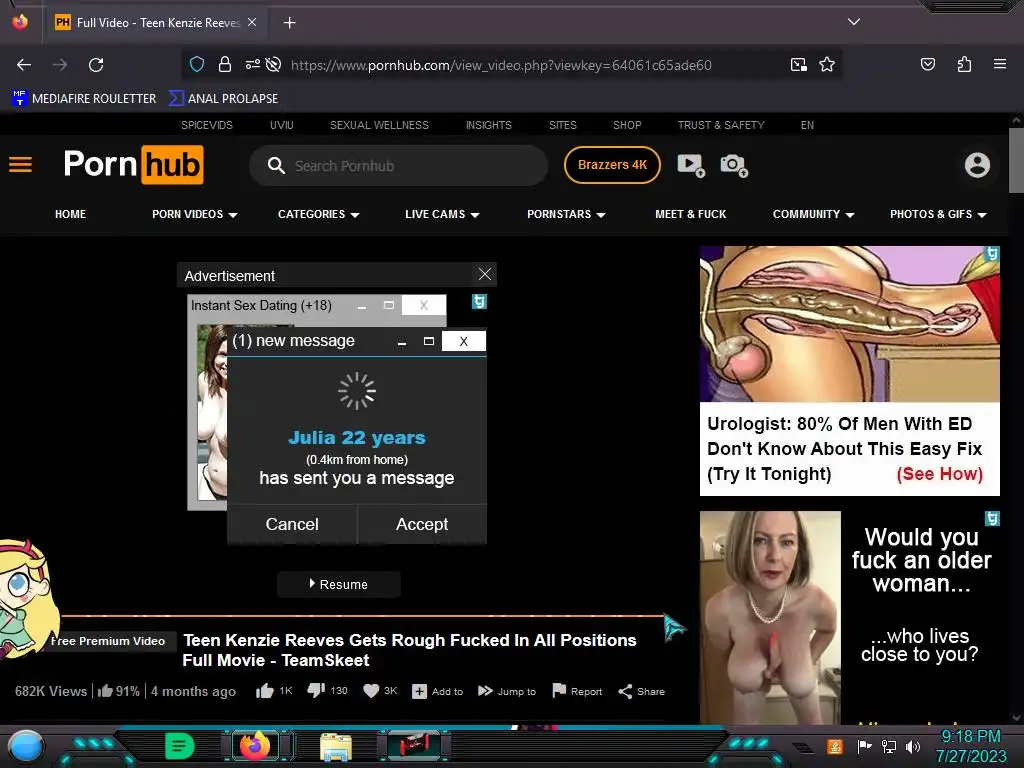Expand the Categories dropdown menu

(319, 214)
